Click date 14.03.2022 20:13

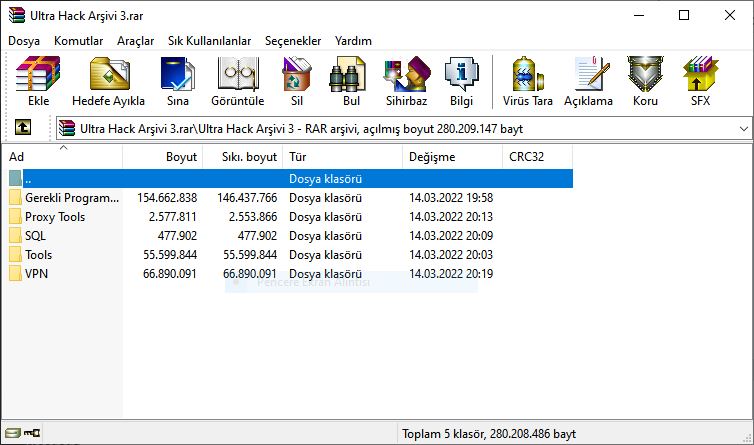(x=451, y=217)
